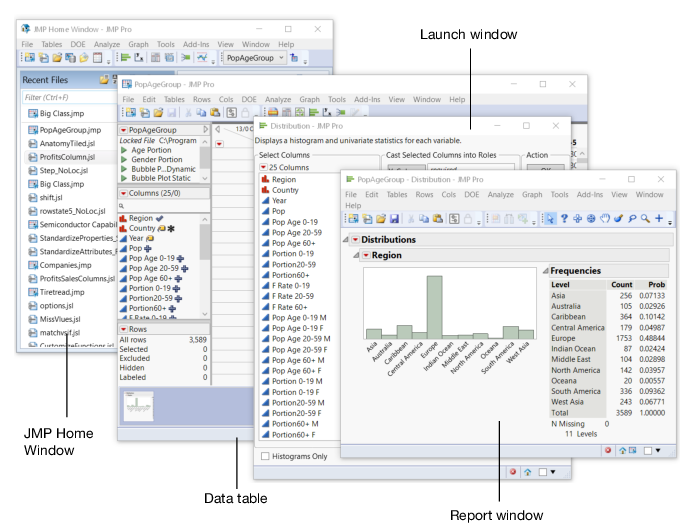682x531 pixels.
Task: Open Graph Builder chart icon in Home Window toolbar
Action: tap(202, 57)
